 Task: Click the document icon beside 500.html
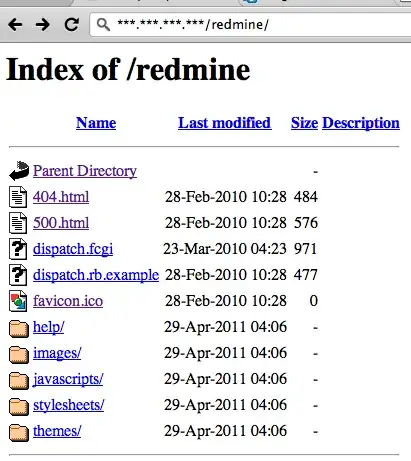coord(18,223)
